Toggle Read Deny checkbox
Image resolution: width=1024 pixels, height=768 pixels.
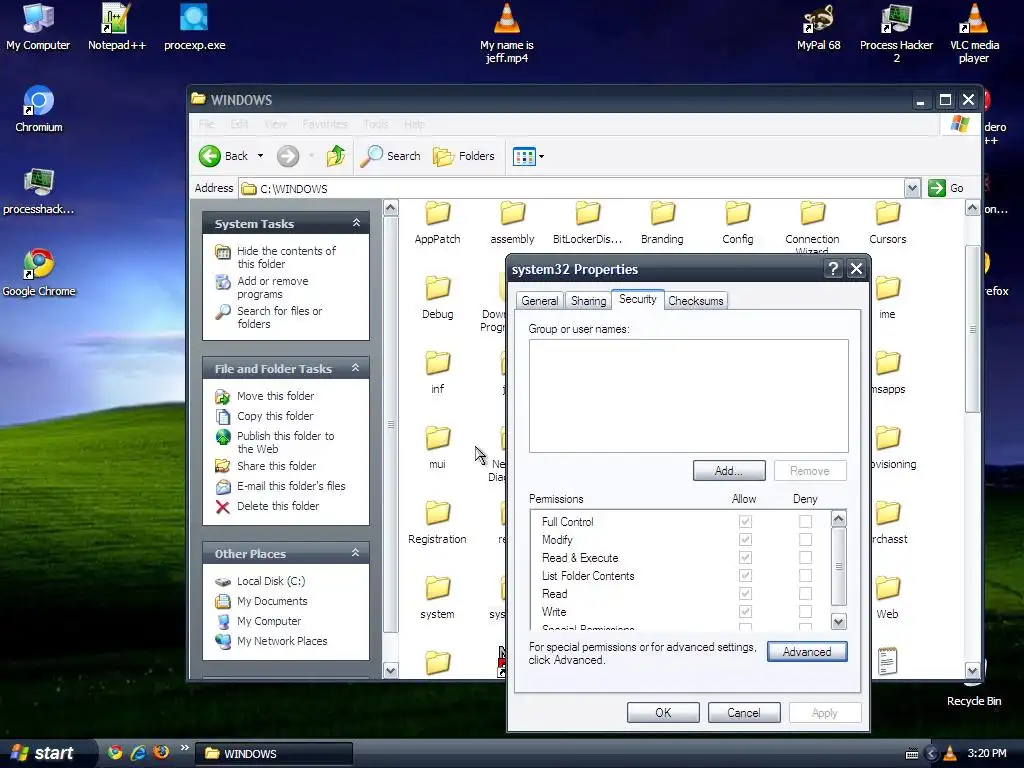coord(805,593)
